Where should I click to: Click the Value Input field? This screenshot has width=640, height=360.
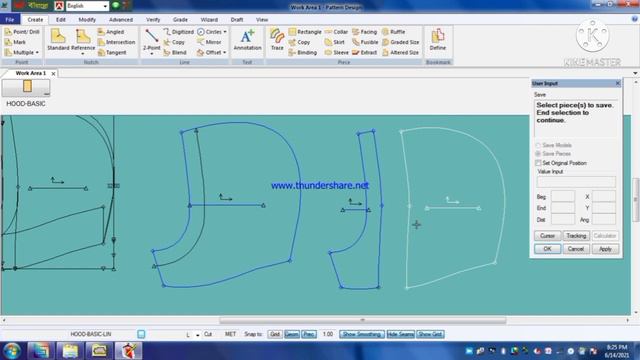click(x=576, y=182)
